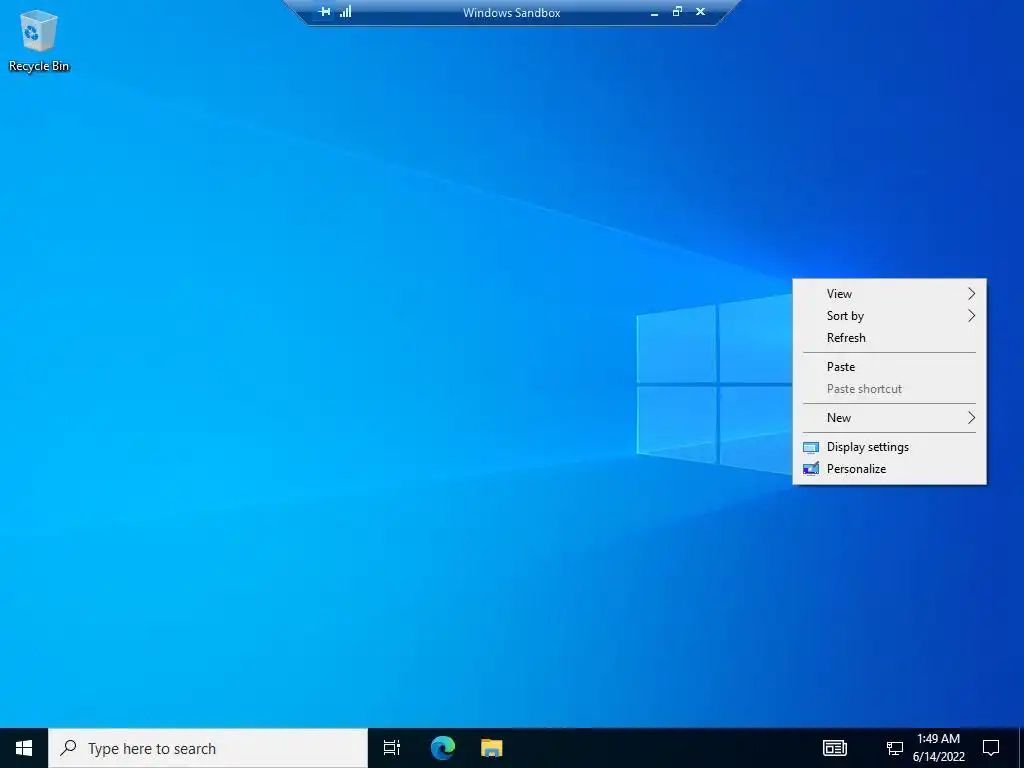Choose Refresh from the context menu
The image size is (1024, 768).
coord(889,338)
